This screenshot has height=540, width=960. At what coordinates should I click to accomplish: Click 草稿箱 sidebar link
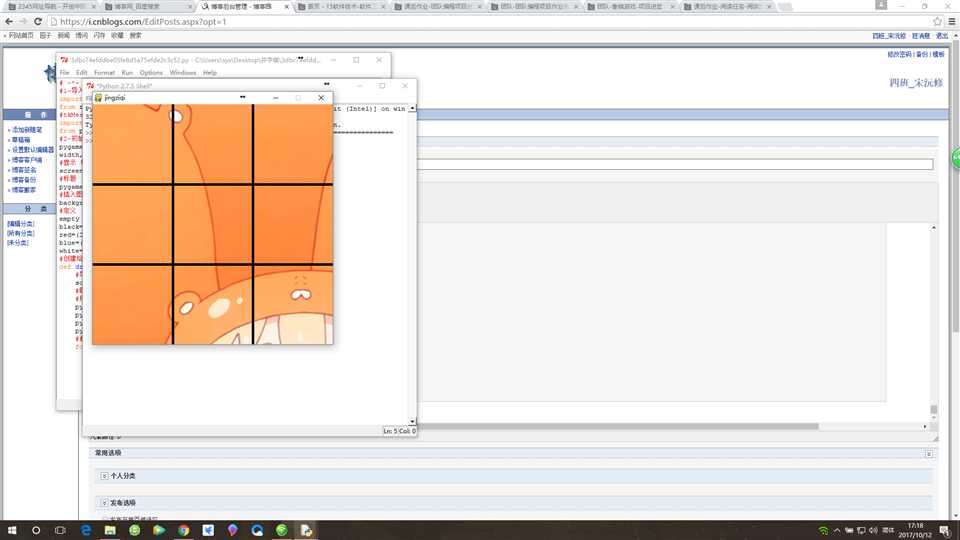tap(21, 140)
